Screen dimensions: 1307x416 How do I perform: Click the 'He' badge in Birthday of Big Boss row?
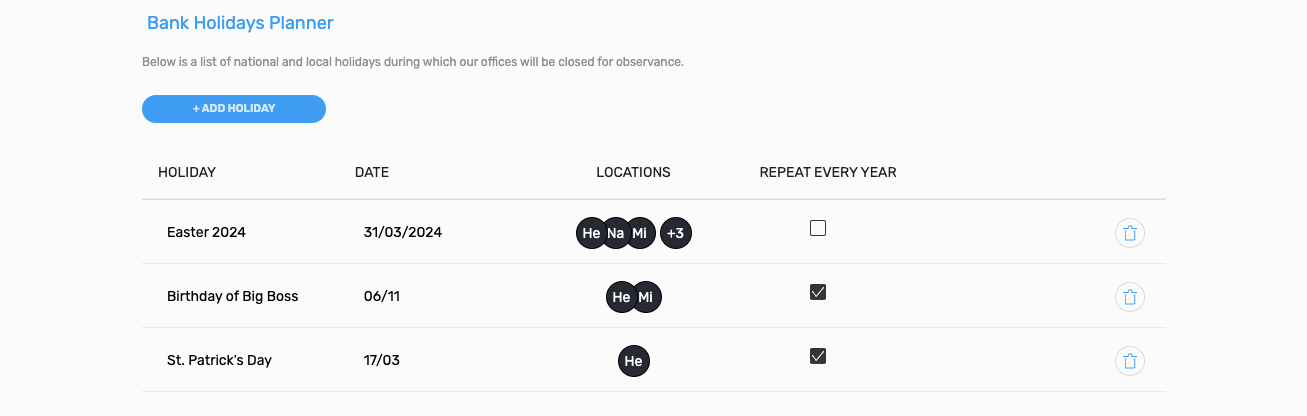(621, 297)
